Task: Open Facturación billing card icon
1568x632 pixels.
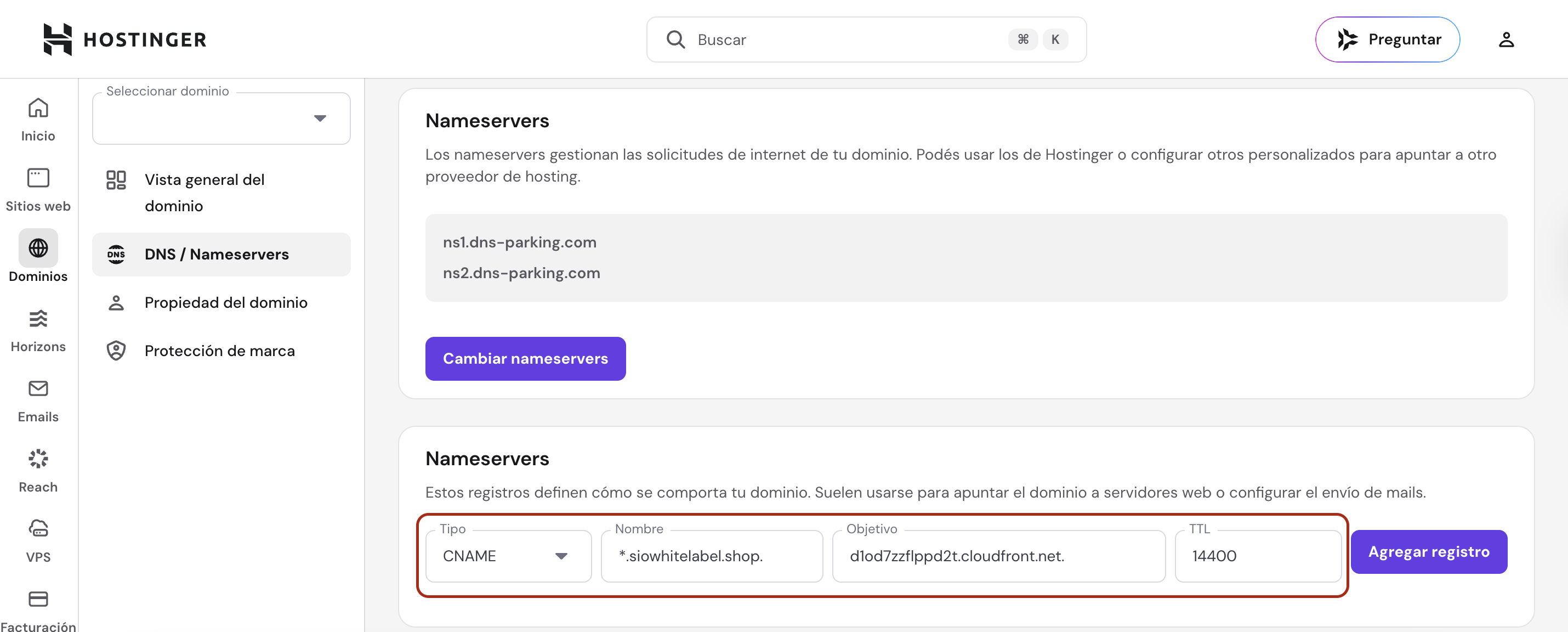Action: click(38, 600)
